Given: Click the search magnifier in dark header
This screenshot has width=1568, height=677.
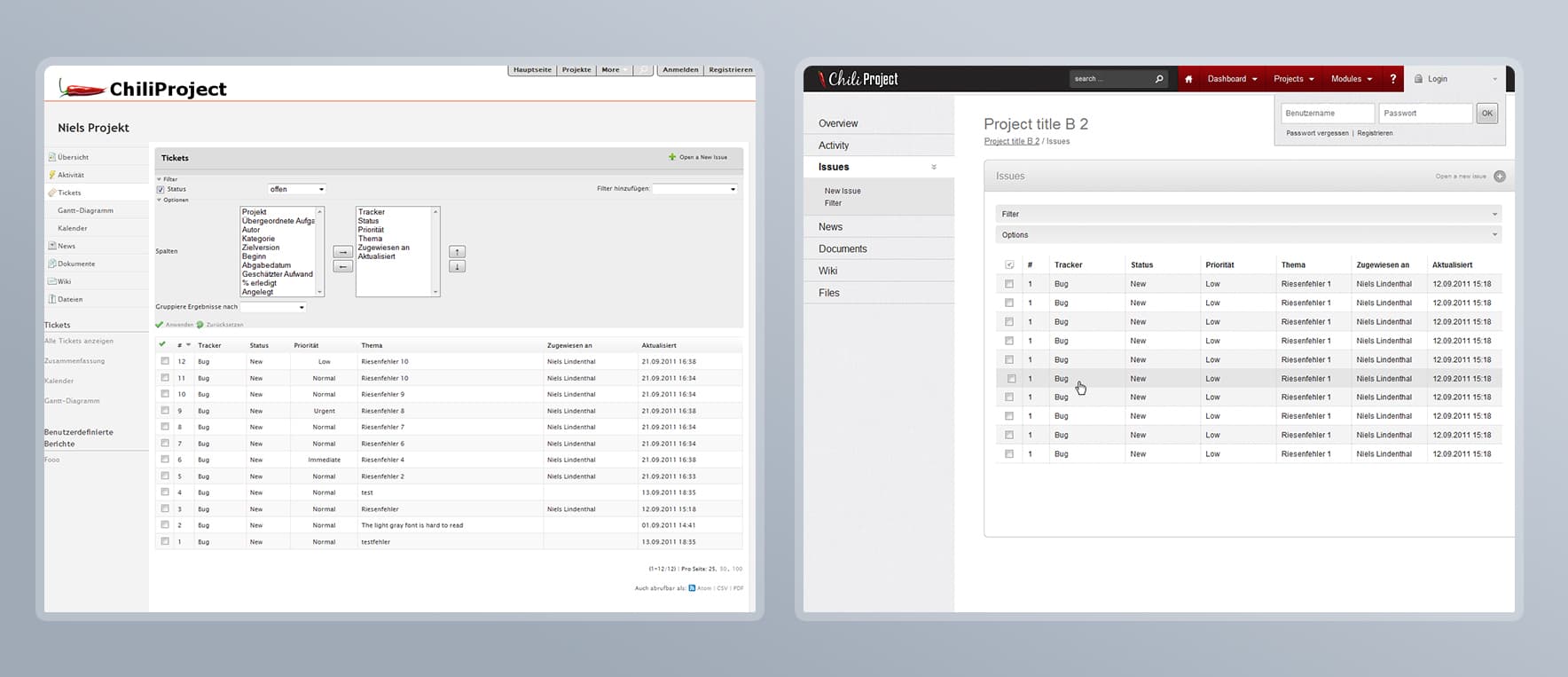Looking at the screenshot, I should 1159,79.
